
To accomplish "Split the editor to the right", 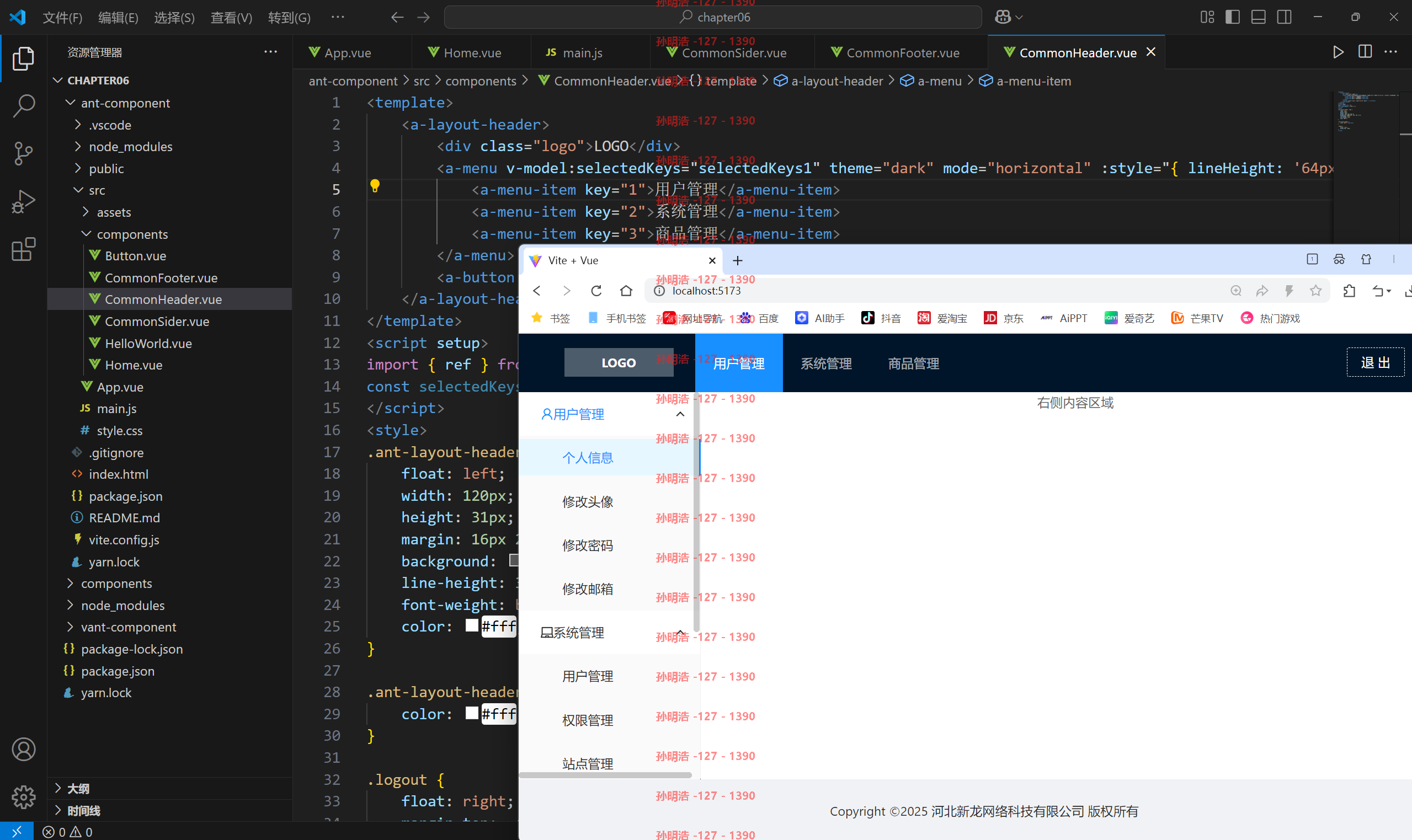I will 1365,52.
